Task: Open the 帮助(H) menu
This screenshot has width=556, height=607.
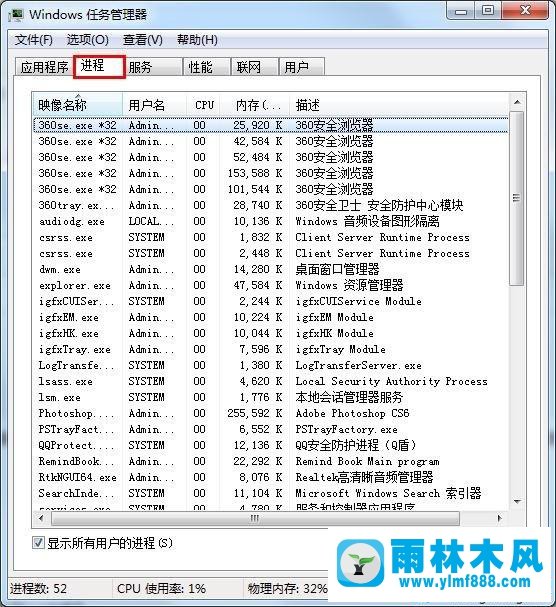Action: point(197,40)
